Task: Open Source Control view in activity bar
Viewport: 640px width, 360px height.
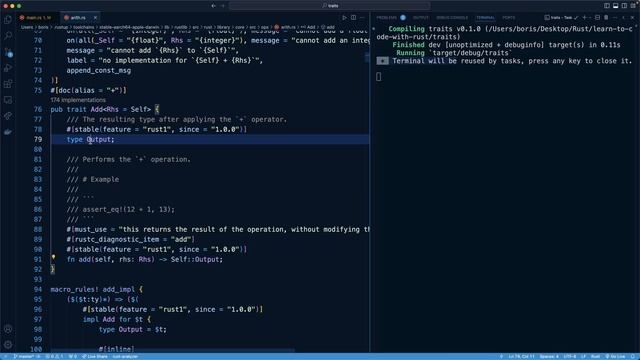Action: click(8, 52)
